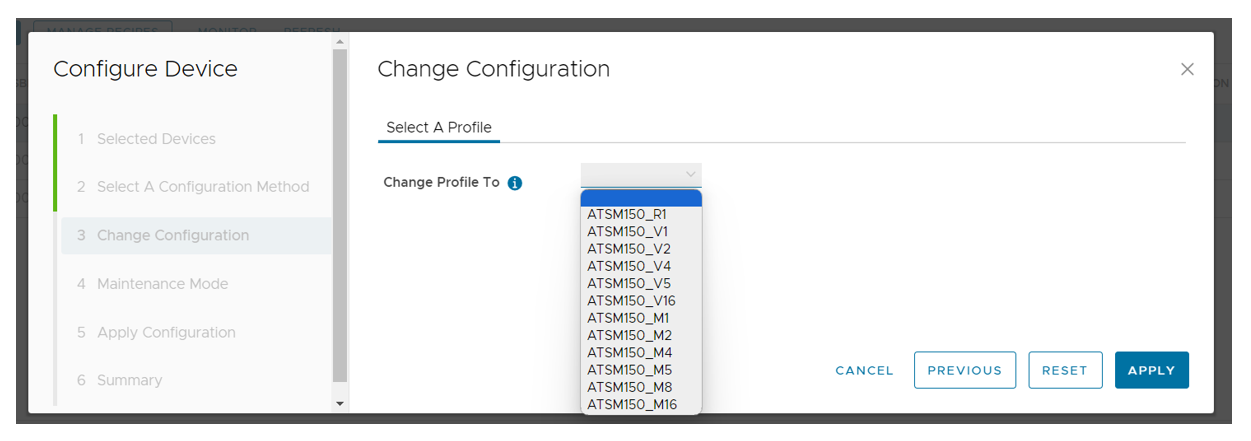Viewport: 1251px width, 441px height.
Task: Choose the ATSM150_M16 profile
Action: click(x=632, y=404)
